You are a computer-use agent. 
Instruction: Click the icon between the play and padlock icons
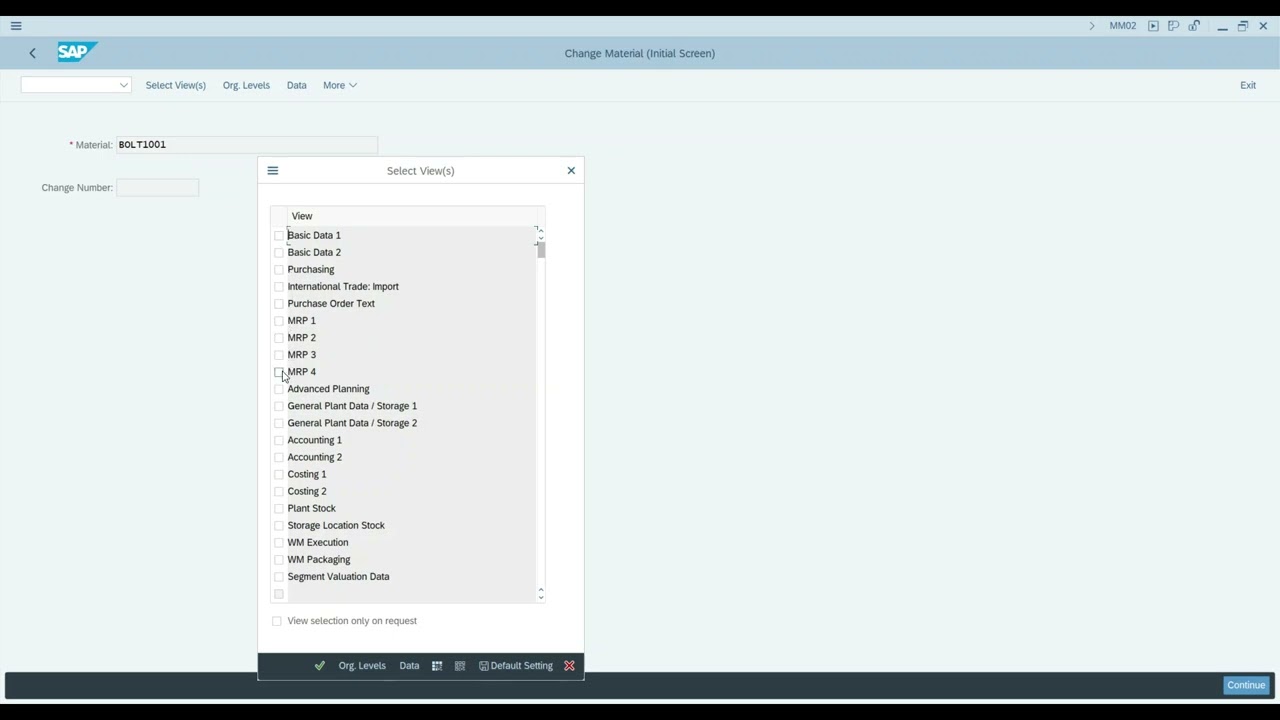point(1173,26)
